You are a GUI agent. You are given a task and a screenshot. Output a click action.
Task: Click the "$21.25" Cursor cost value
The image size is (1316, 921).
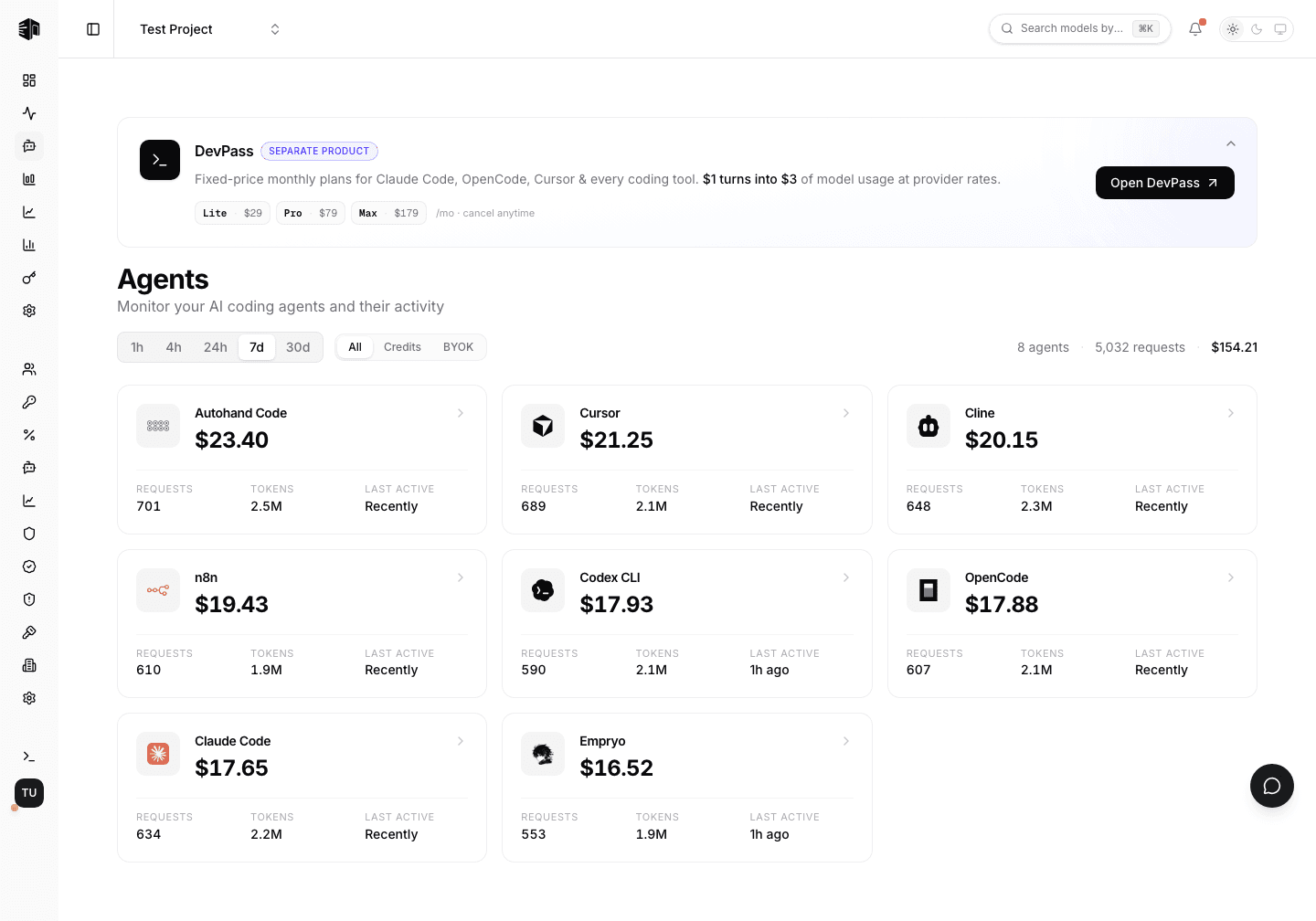tap(617, 439)
